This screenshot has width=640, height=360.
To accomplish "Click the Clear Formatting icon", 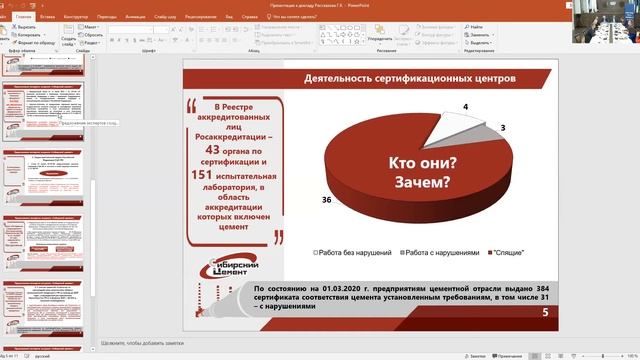I will point(191,29).
